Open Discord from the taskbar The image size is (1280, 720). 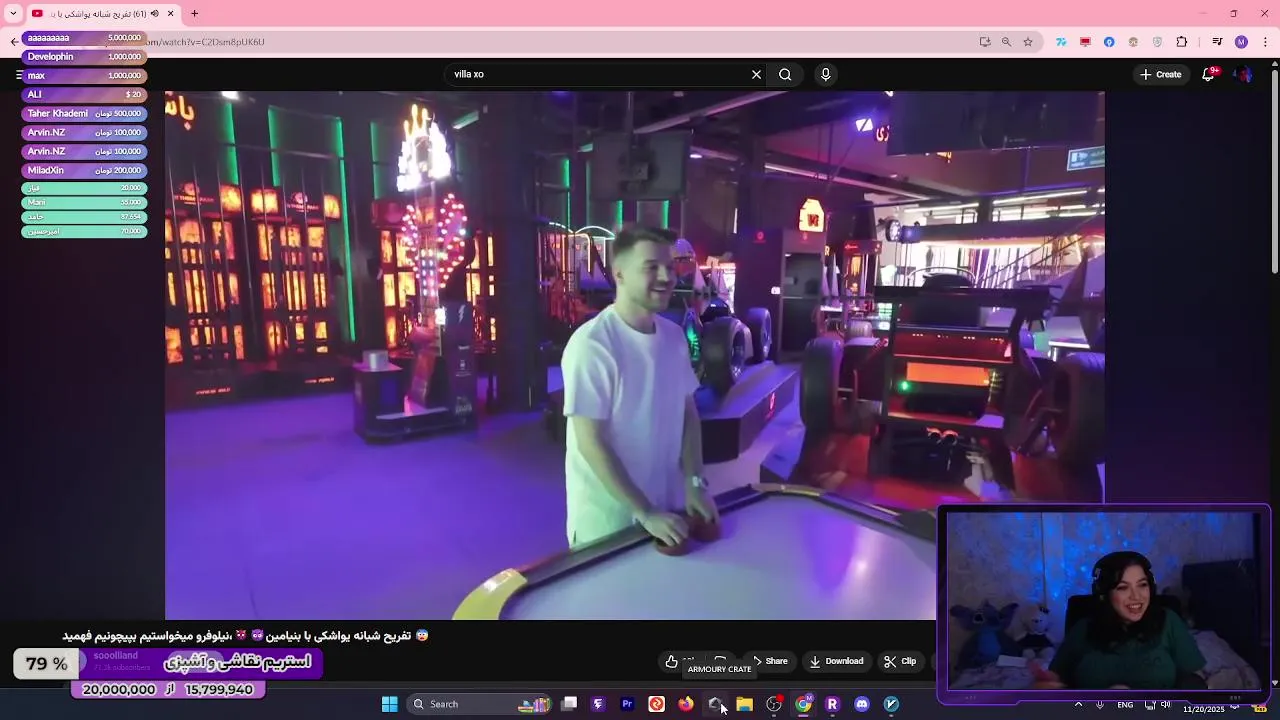(x=861, y=704)
